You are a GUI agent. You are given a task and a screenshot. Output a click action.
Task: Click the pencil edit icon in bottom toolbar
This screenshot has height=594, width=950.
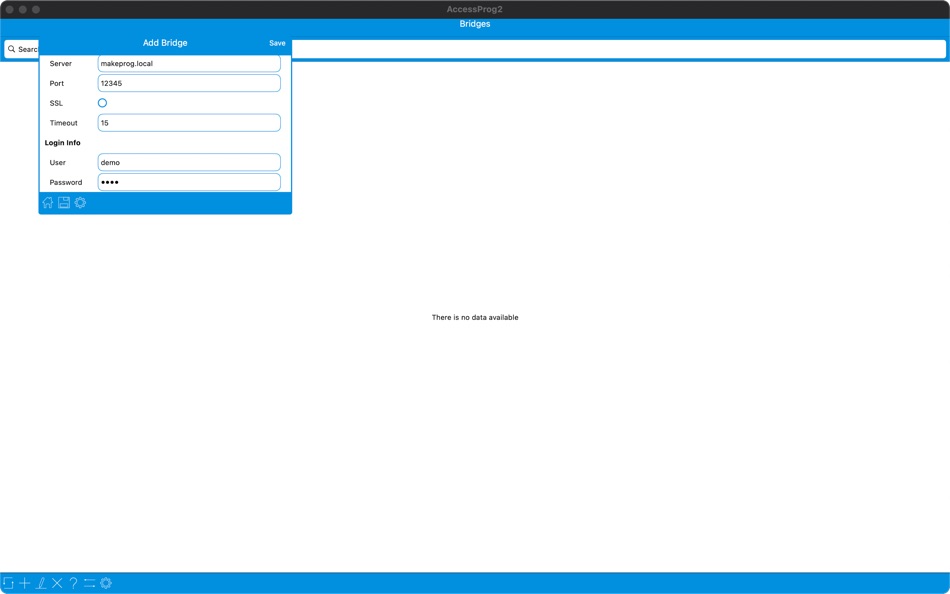pyautogui.click(x=41, y=583)
